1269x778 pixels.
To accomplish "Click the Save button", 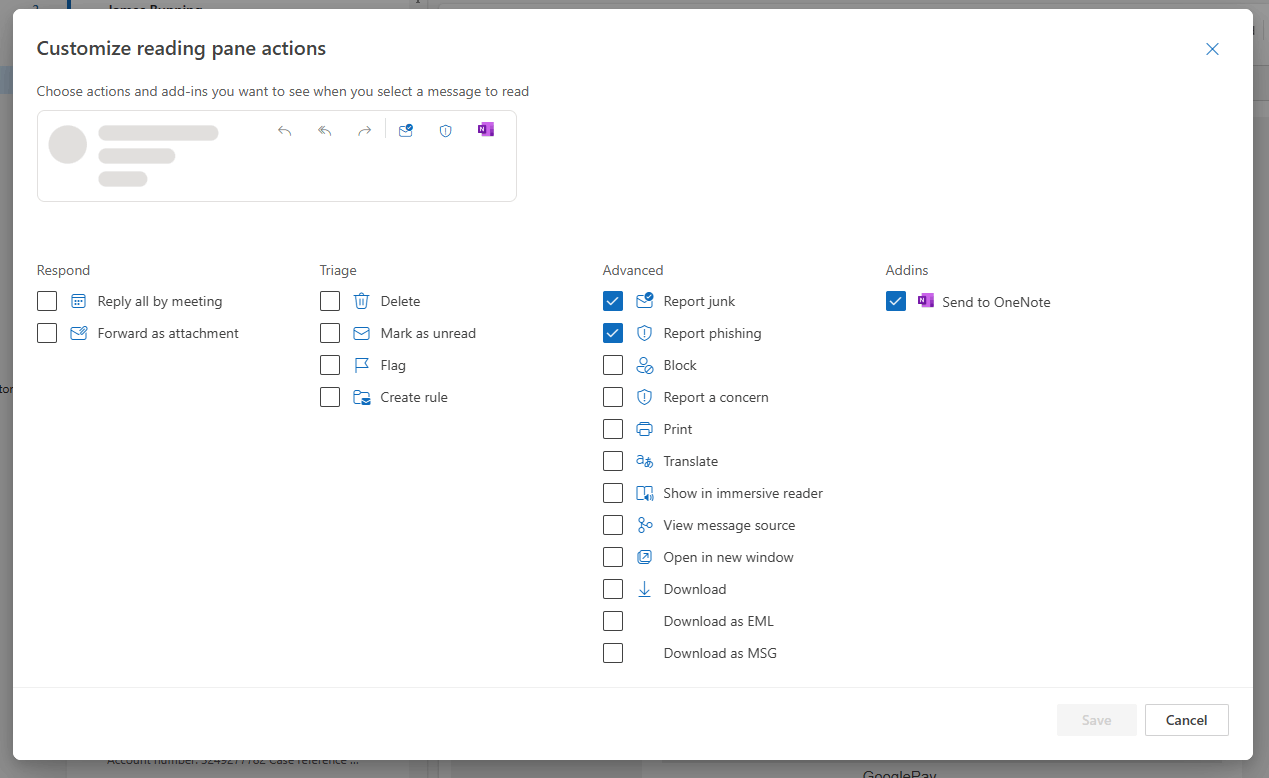I will [1097, 720].
